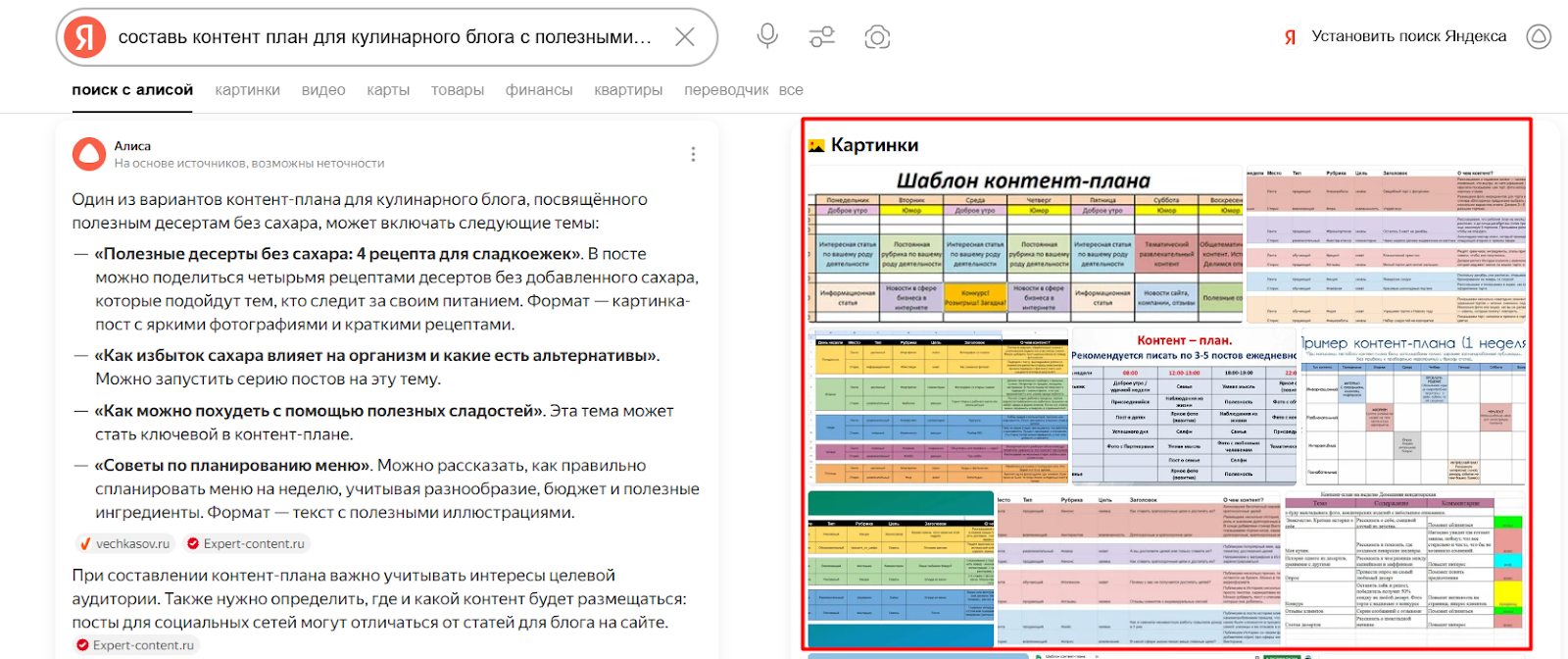Expand the 'все' services list
Viewport: 1568px width, 659px height.
pos(791,90)
